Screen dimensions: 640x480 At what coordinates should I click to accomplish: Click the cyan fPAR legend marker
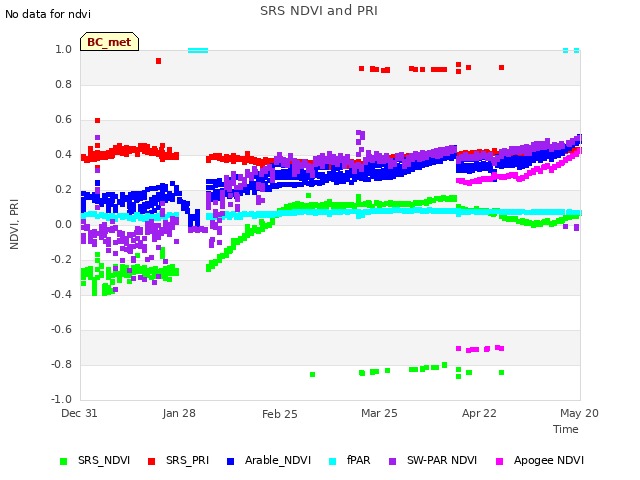pyautogui.click(x=333, y=461)
